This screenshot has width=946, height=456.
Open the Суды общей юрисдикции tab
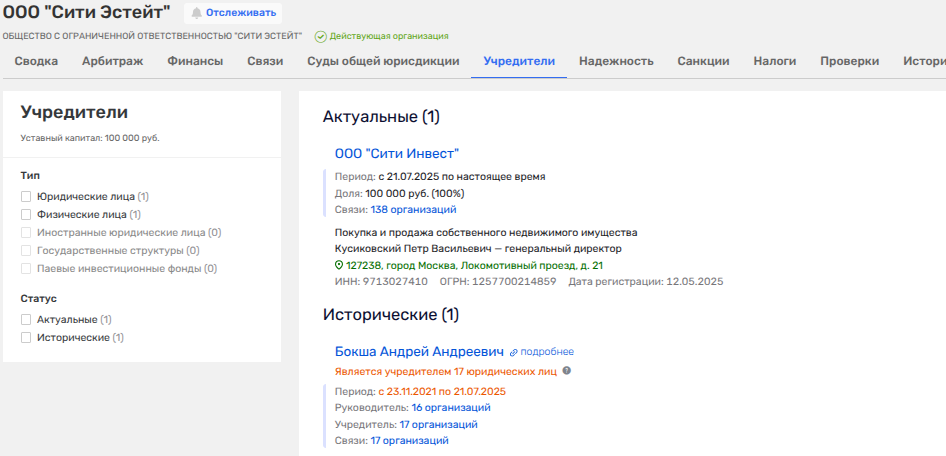pos(383,61)
